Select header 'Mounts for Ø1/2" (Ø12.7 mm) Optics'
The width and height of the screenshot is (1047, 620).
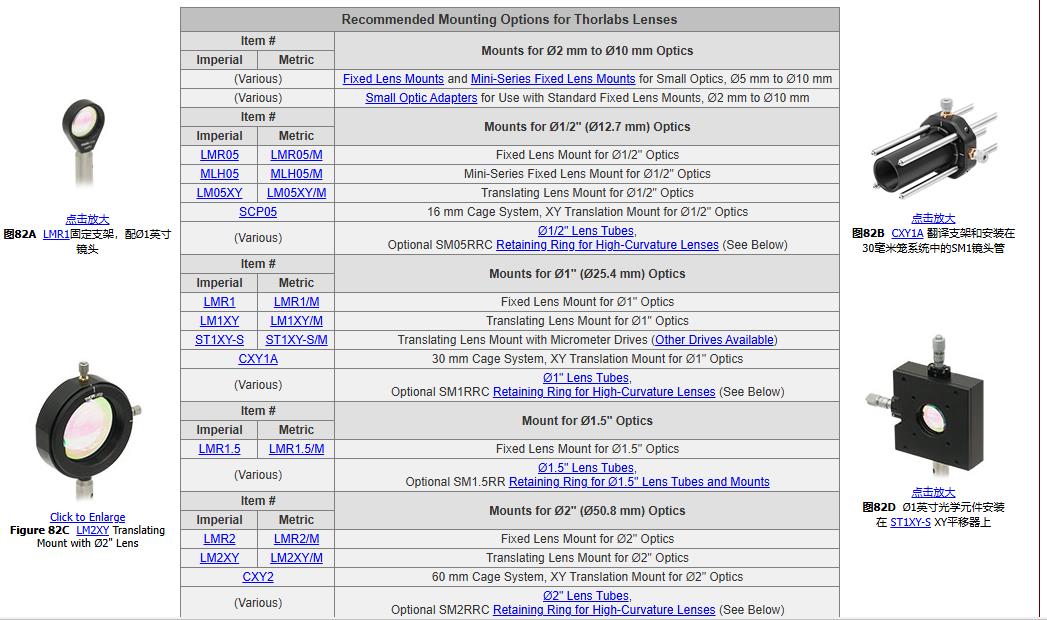point(587,127)
